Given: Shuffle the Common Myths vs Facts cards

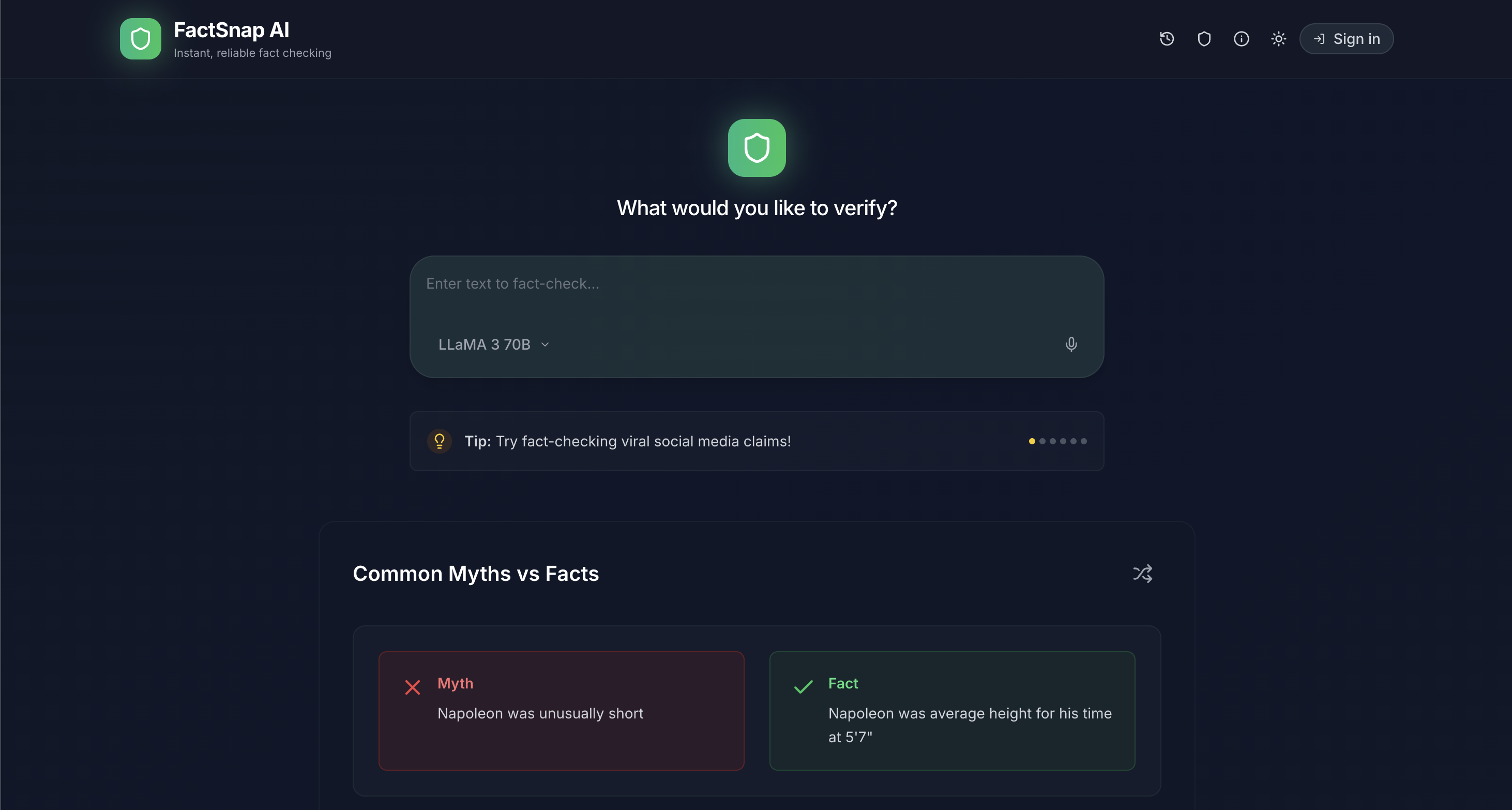Looking at the screenshot, I should point(1142,574).
